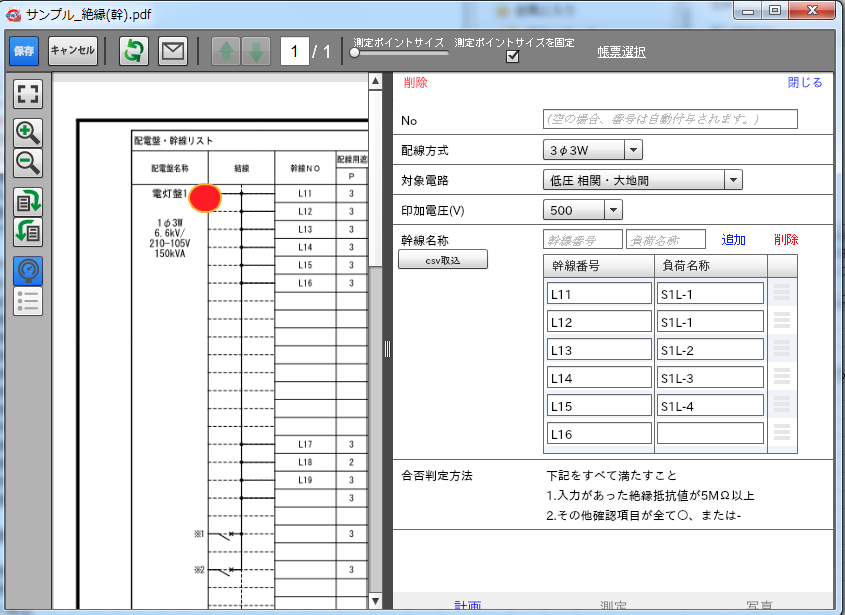Viewport: 845px width, 615px height.
Task: Rotate the page clockwise
Action: coord(28,201)
